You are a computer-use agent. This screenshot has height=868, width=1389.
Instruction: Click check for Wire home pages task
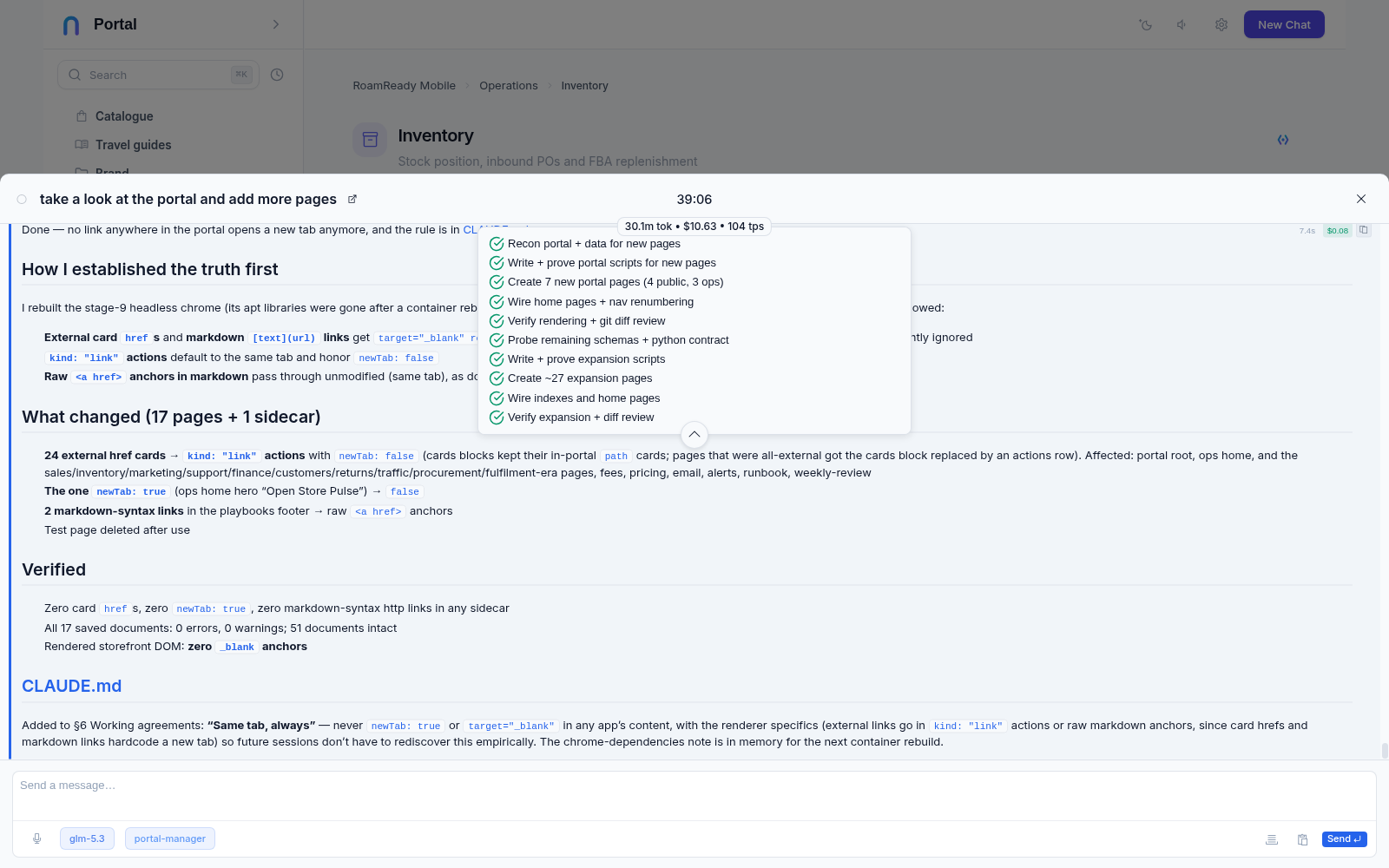[x=497, y=302]
